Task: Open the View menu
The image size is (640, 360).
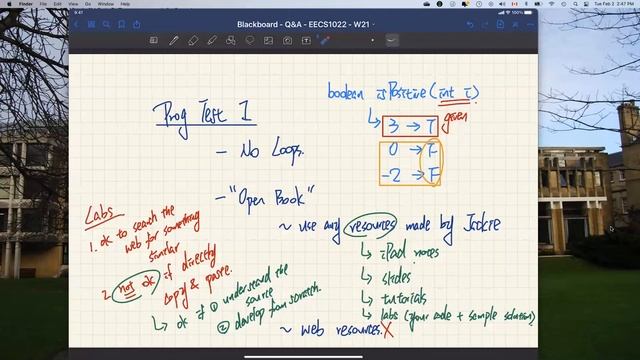Action: pos(73,4)
